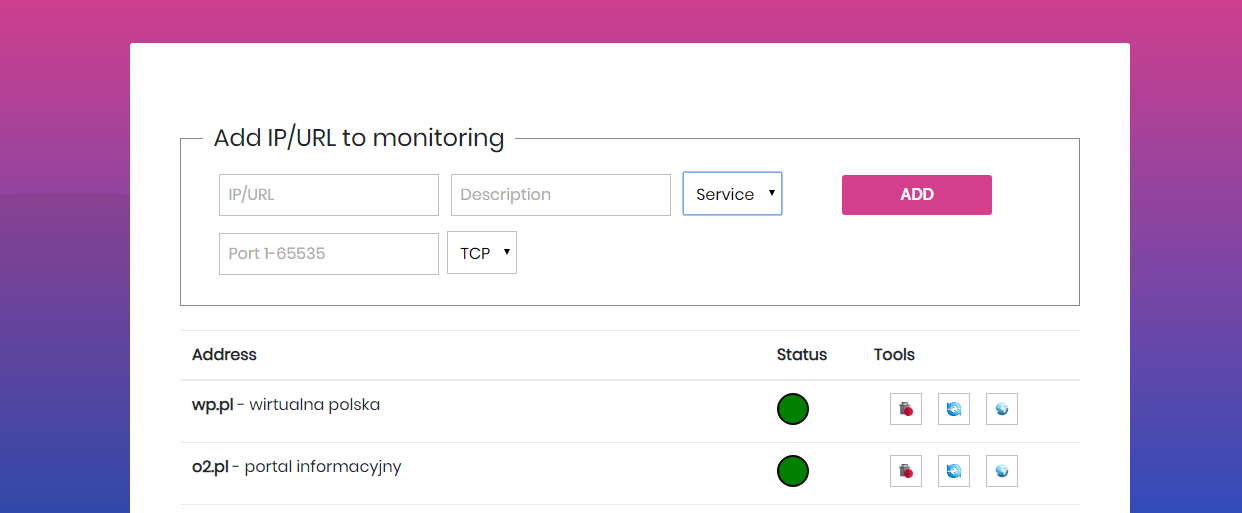Click the wp.pl address text
Screen dimensions: 1242x513
click(x=213, y=405)
